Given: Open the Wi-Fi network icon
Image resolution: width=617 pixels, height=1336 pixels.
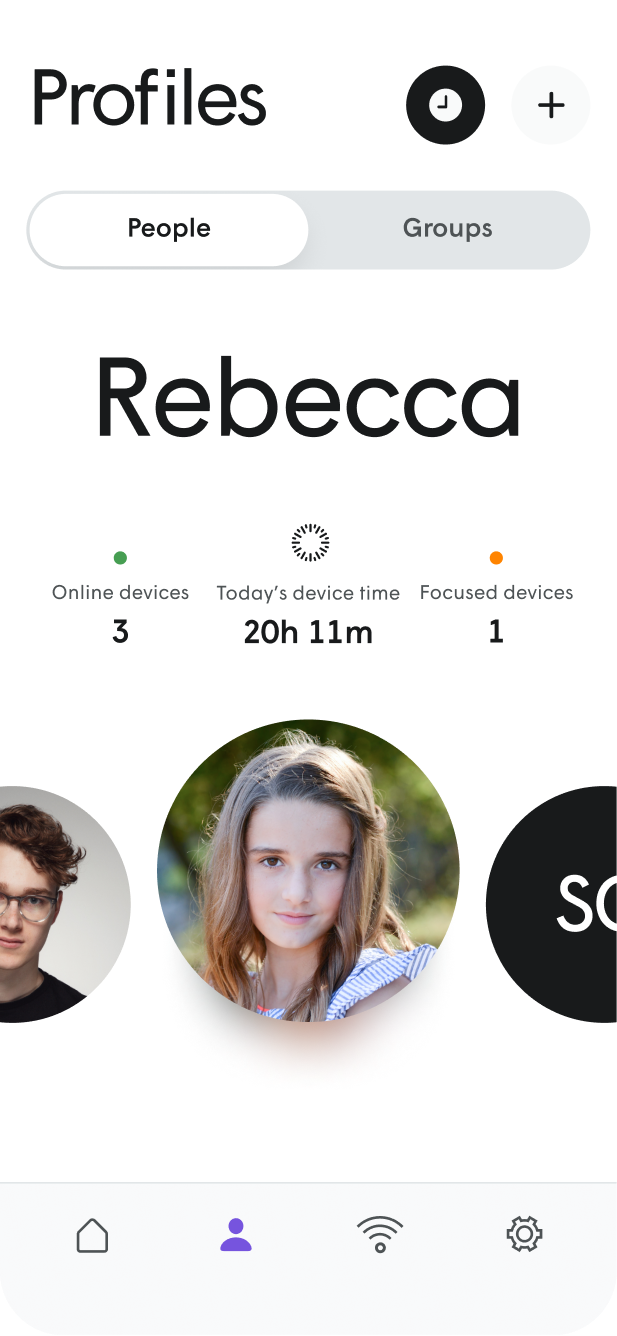Looking at the screenshot, I should coord(380,1235).
